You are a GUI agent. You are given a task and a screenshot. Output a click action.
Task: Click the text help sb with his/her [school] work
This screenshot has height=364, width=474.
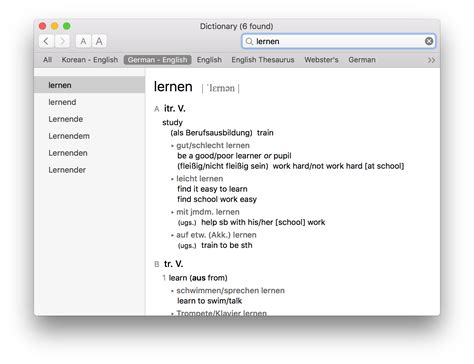(x=263, y=222)
